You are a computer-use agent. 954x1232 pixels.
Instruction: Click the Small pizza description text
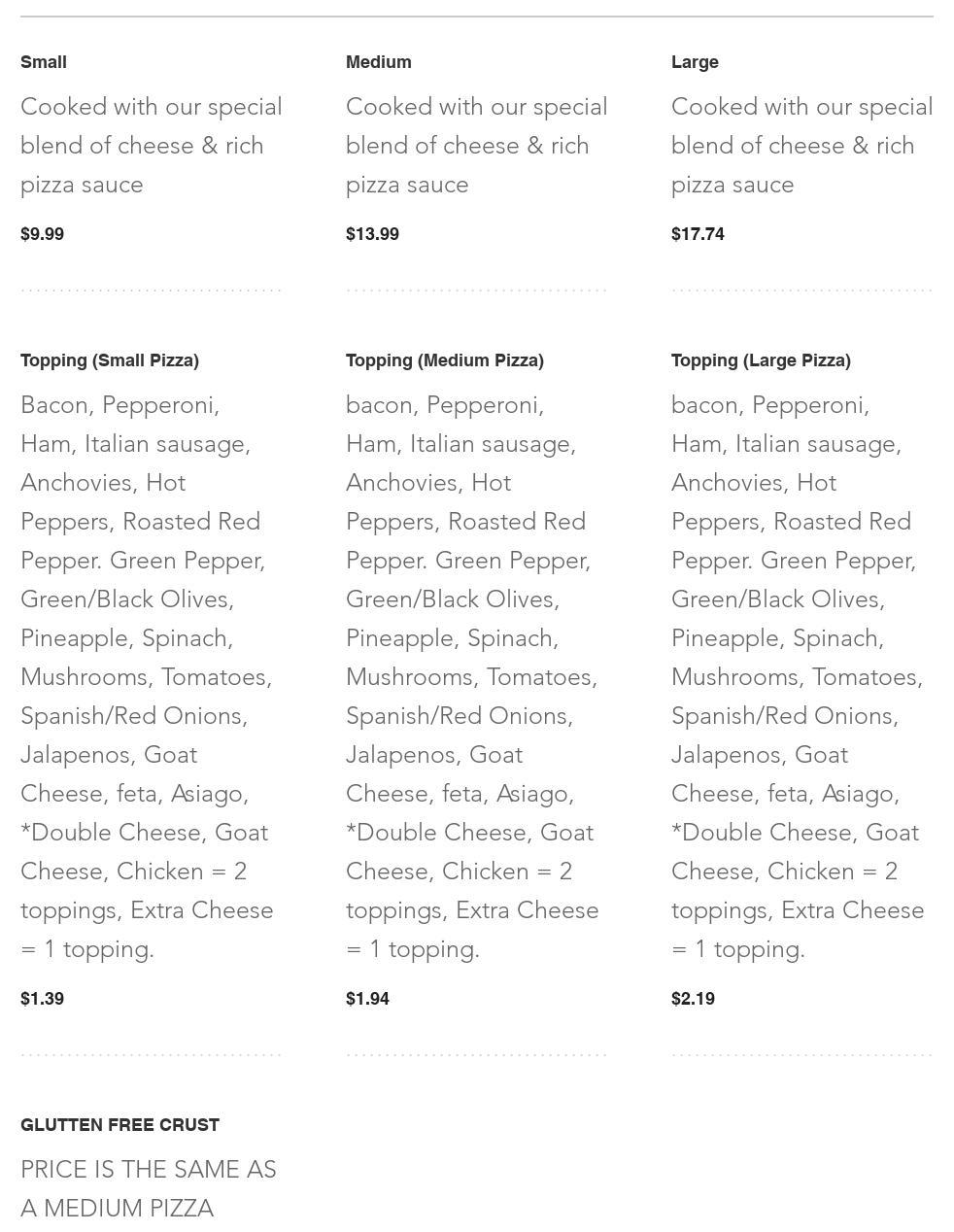point(151,146)
